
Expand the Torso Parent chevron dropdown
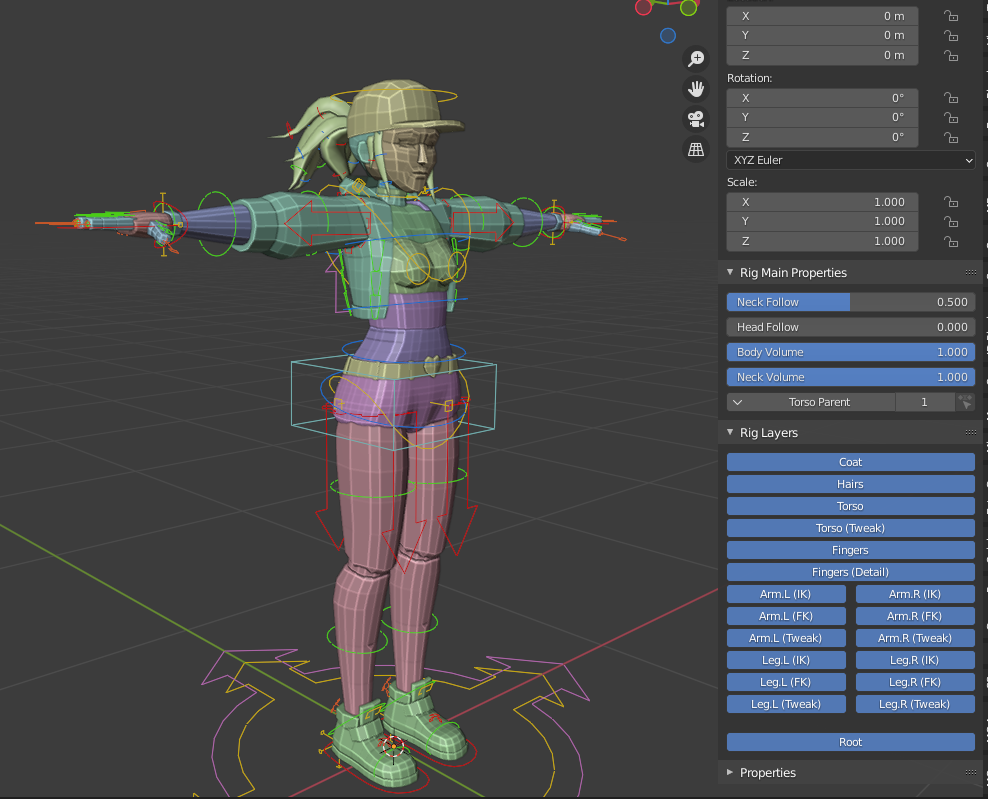click(738, 401)
